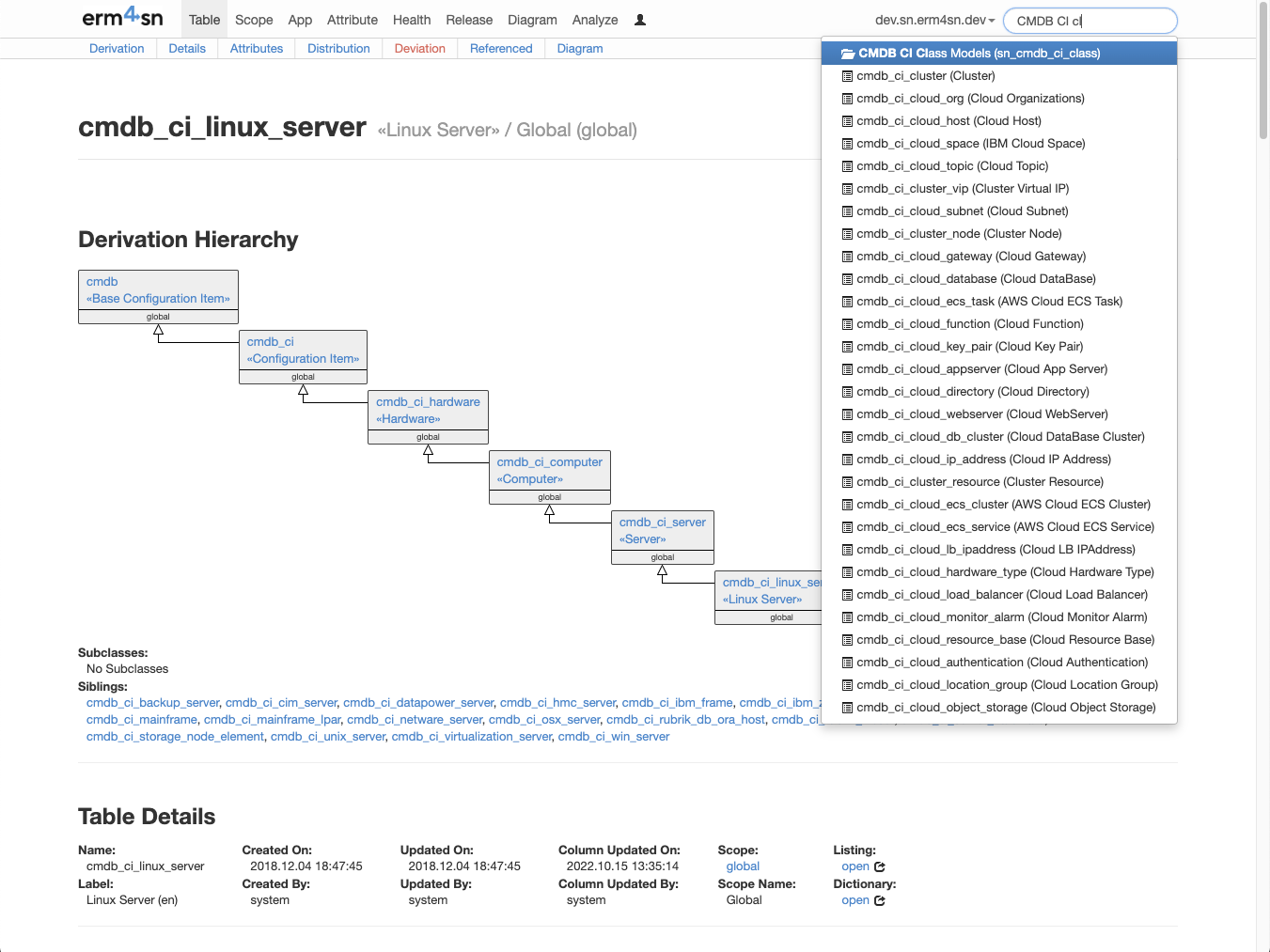Switch to the Attributes tab
This screenshot has width=1270, height=952.
point(257,49)
